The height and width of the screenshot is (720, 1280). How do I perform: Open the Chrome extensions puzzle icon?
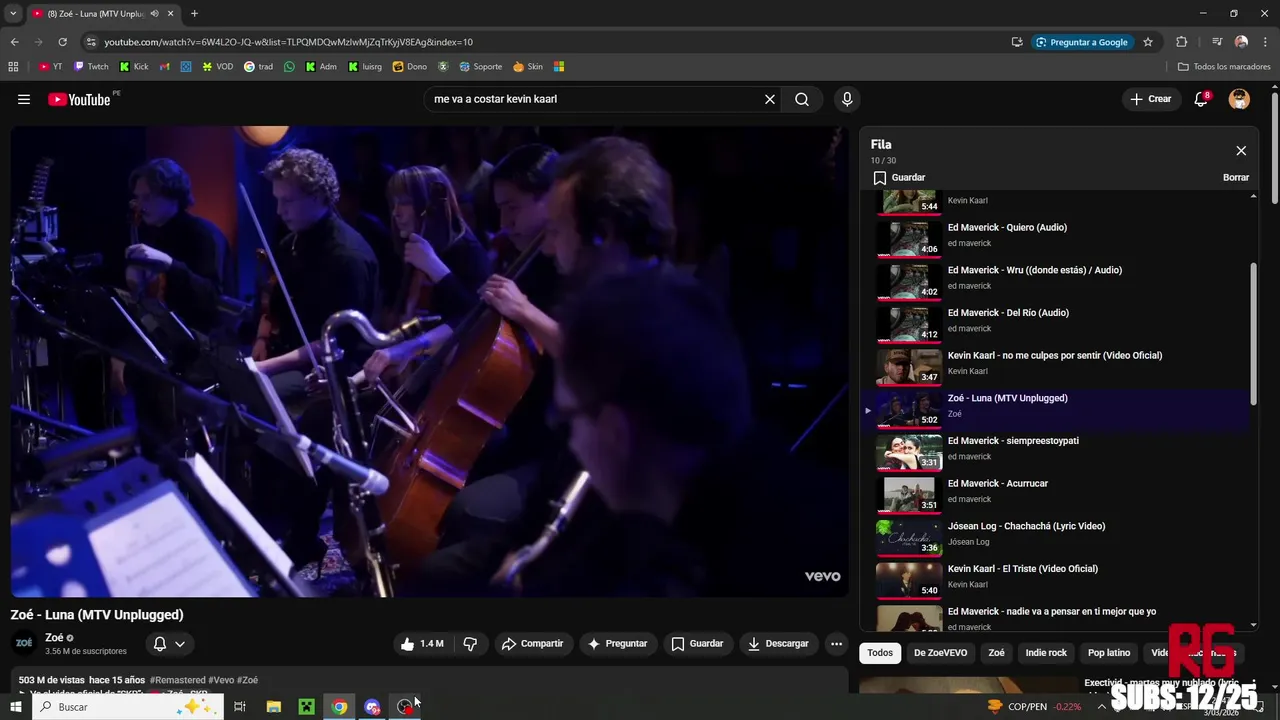[1182, 42]
